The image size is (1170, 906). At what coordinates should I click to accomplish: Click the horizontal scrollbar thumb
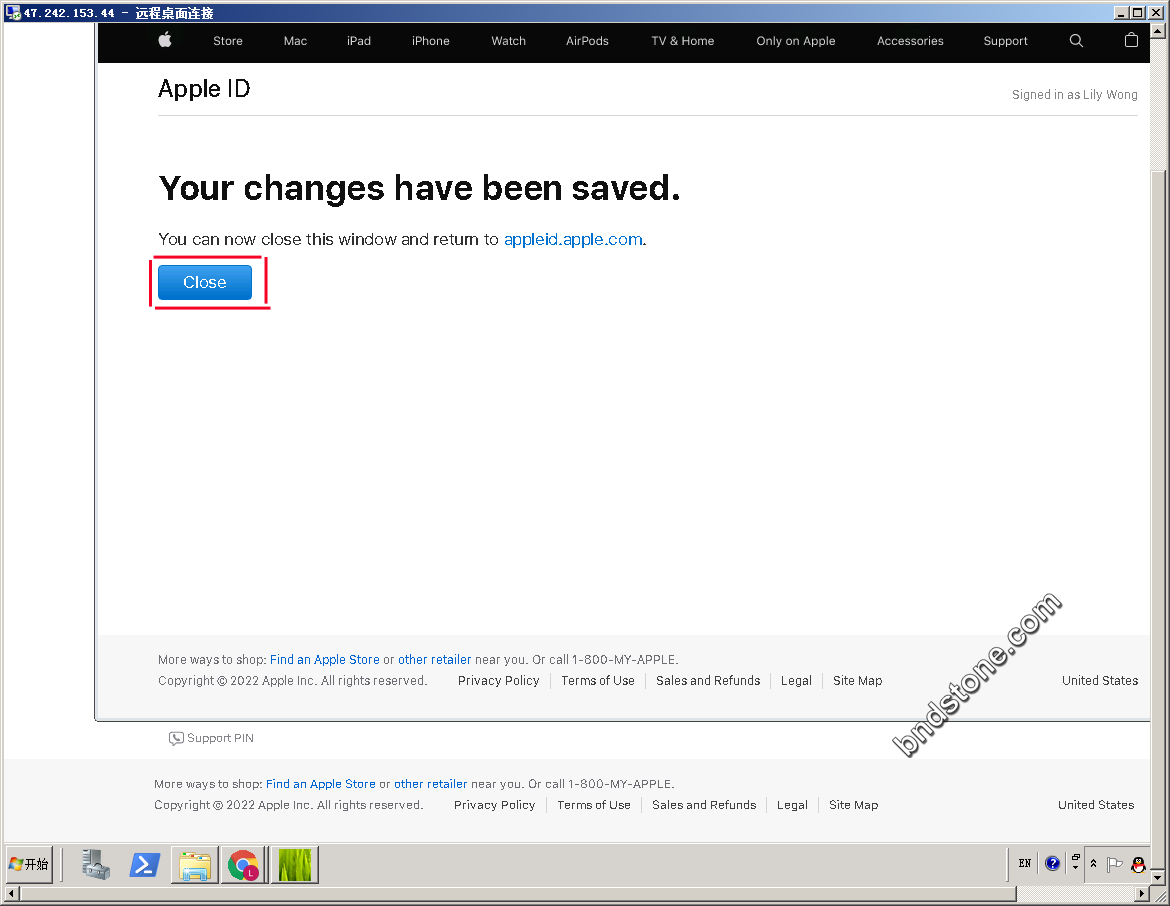(x=518, y=893)
